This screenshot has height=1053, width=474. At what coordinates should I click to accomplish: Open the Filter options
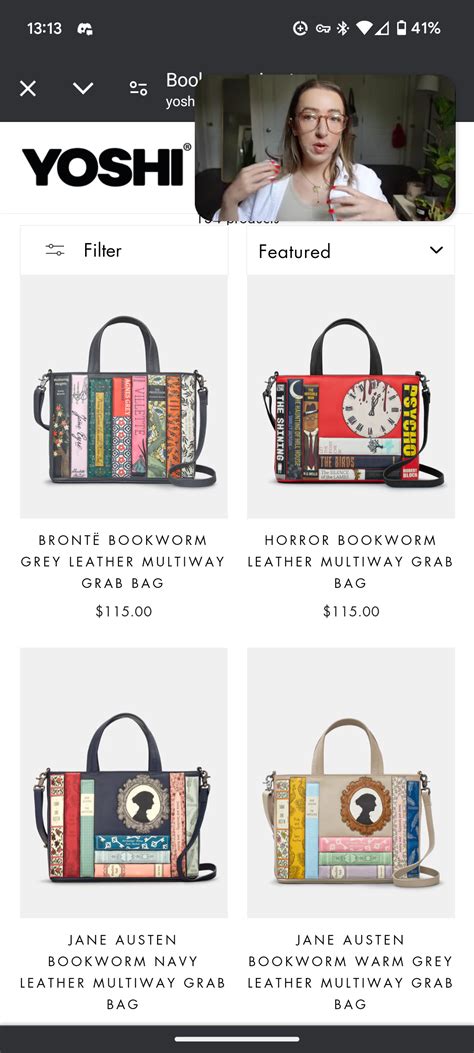(124, 250)
